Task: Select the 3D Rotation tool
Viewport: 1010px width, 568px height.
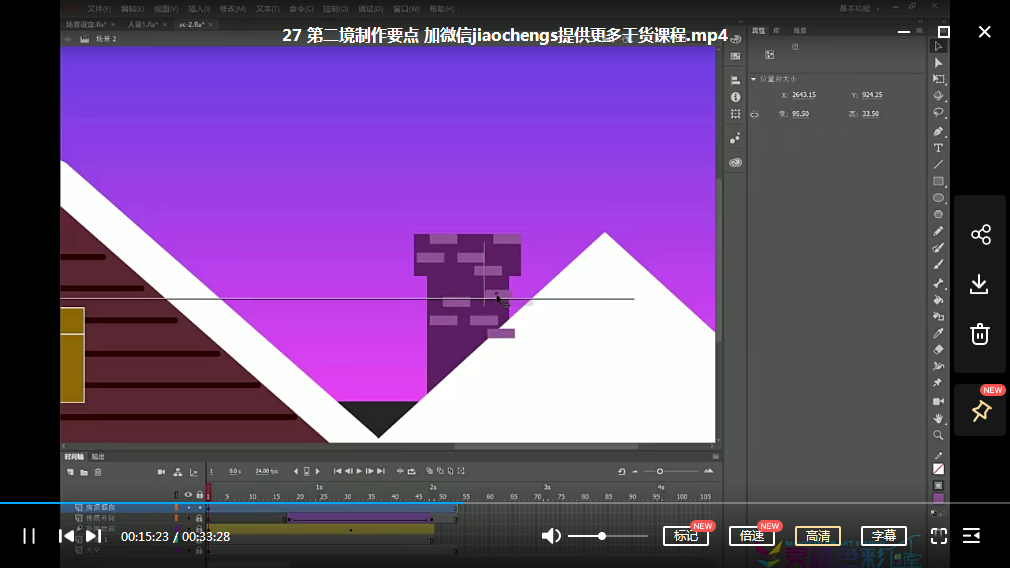Action: (x=939, y=96)
